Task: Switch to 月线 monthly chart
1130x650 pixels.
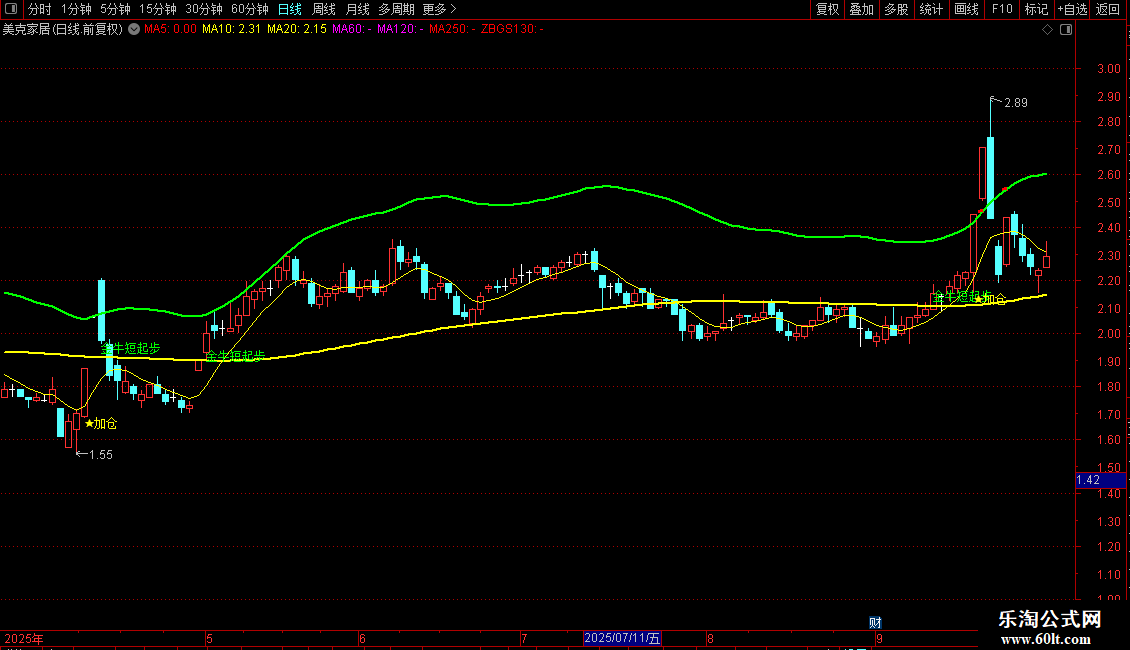Action: click(357, 9)
